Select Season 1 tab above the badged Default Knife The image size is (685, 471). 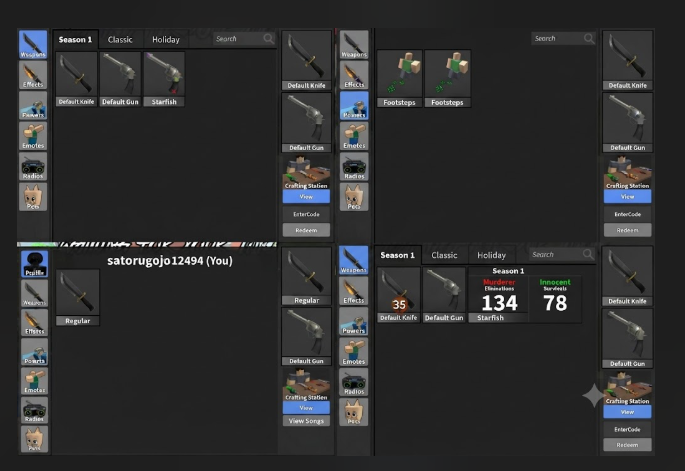[x=397, y=255]
